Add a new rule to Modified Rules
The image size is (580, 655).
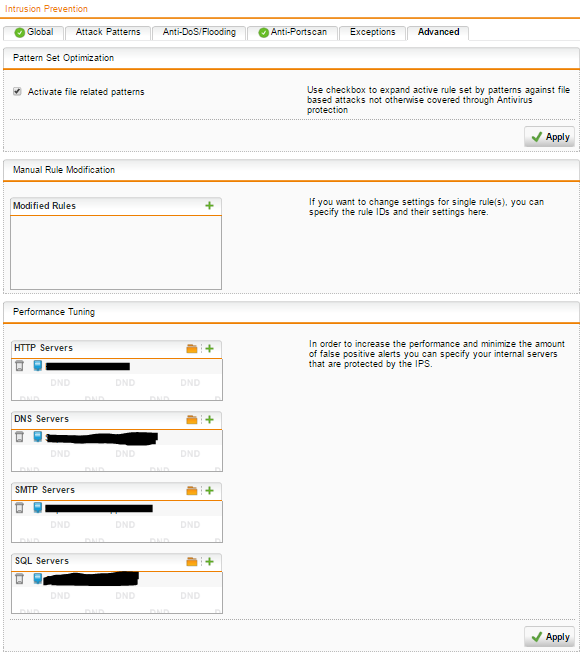(x=209, y=206)
